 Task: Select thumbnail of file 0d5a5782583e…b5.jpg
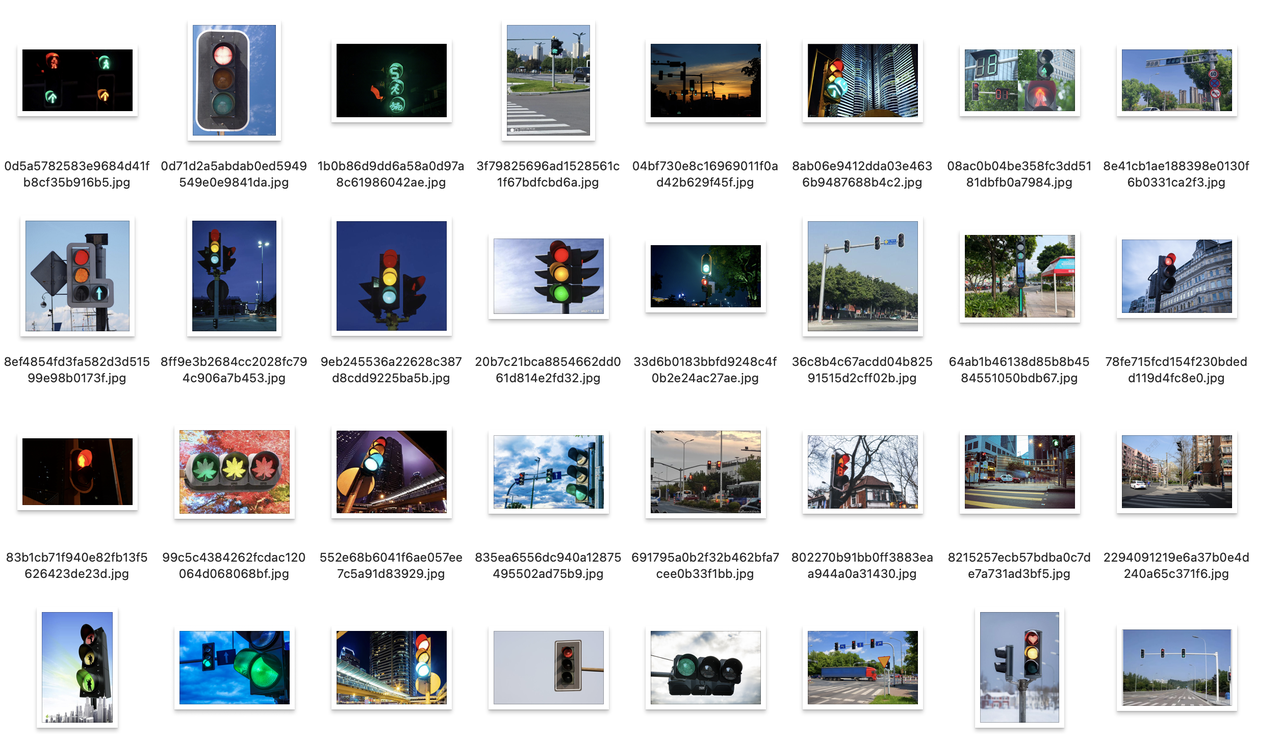(77, 81)
